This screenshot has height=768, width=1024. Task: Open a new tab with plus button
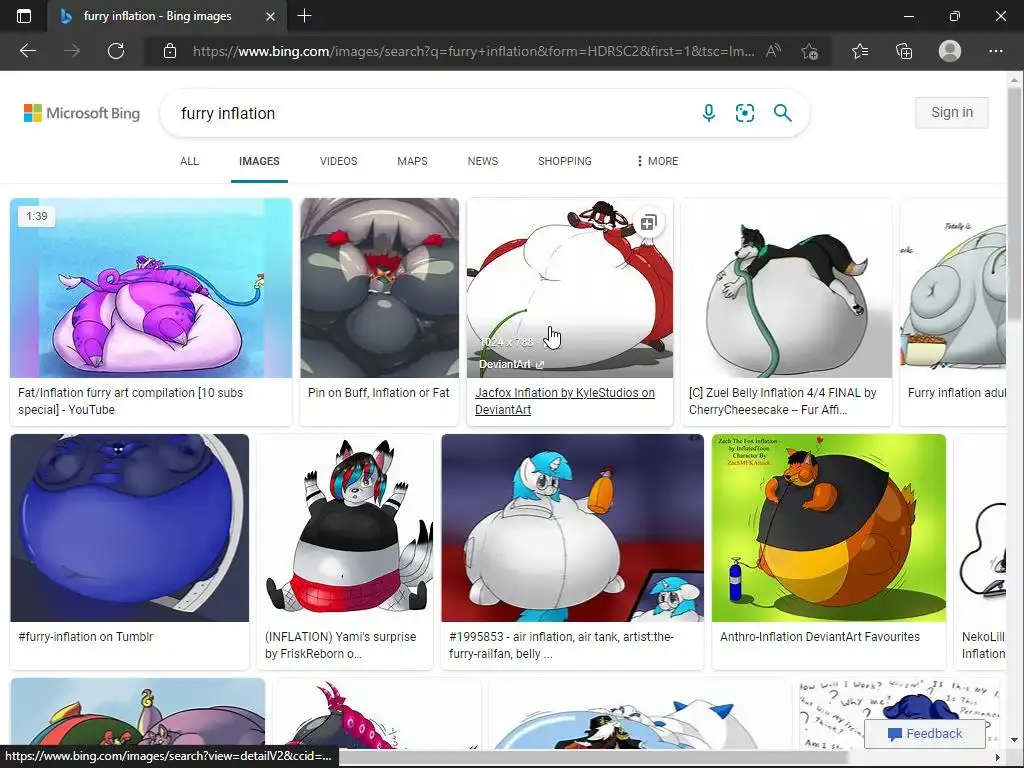304,16
